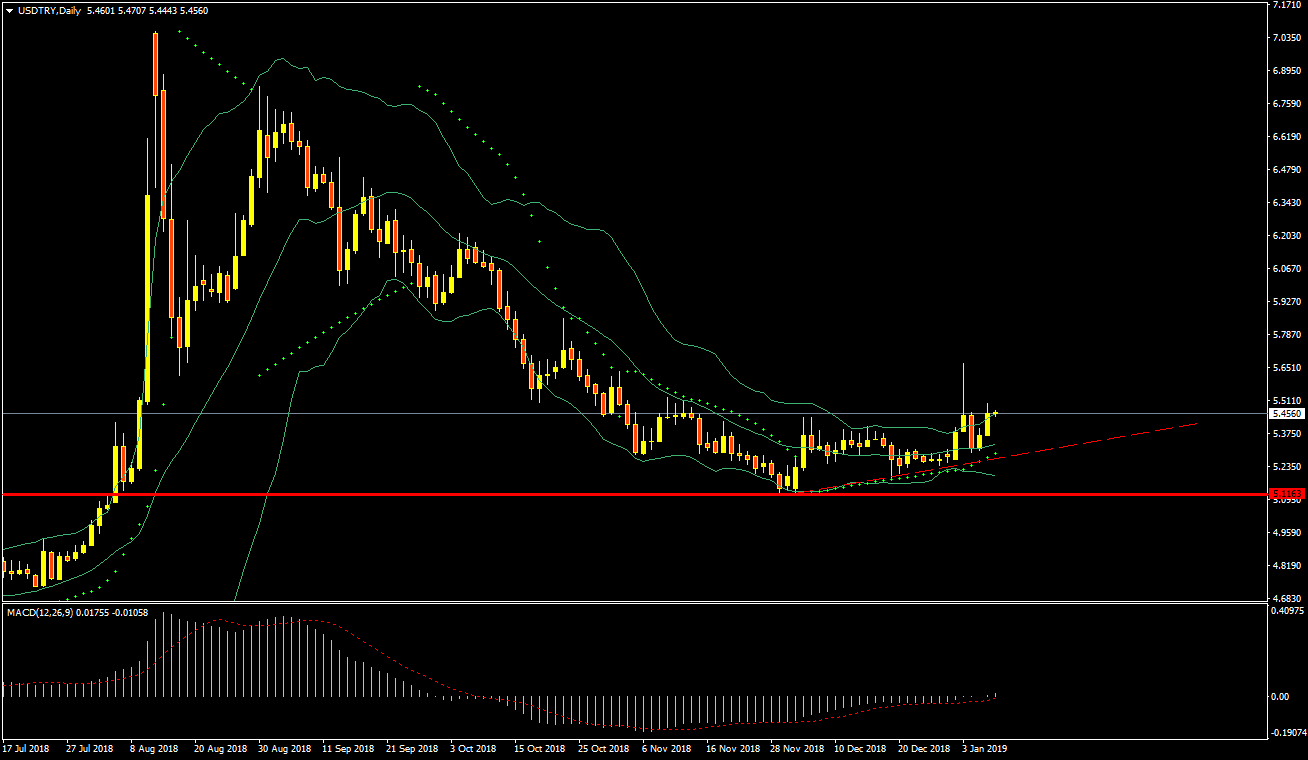Open the chart dropdown triangle beside USDTRY,Daily
1308x760 pixels.
coord(9,10)
